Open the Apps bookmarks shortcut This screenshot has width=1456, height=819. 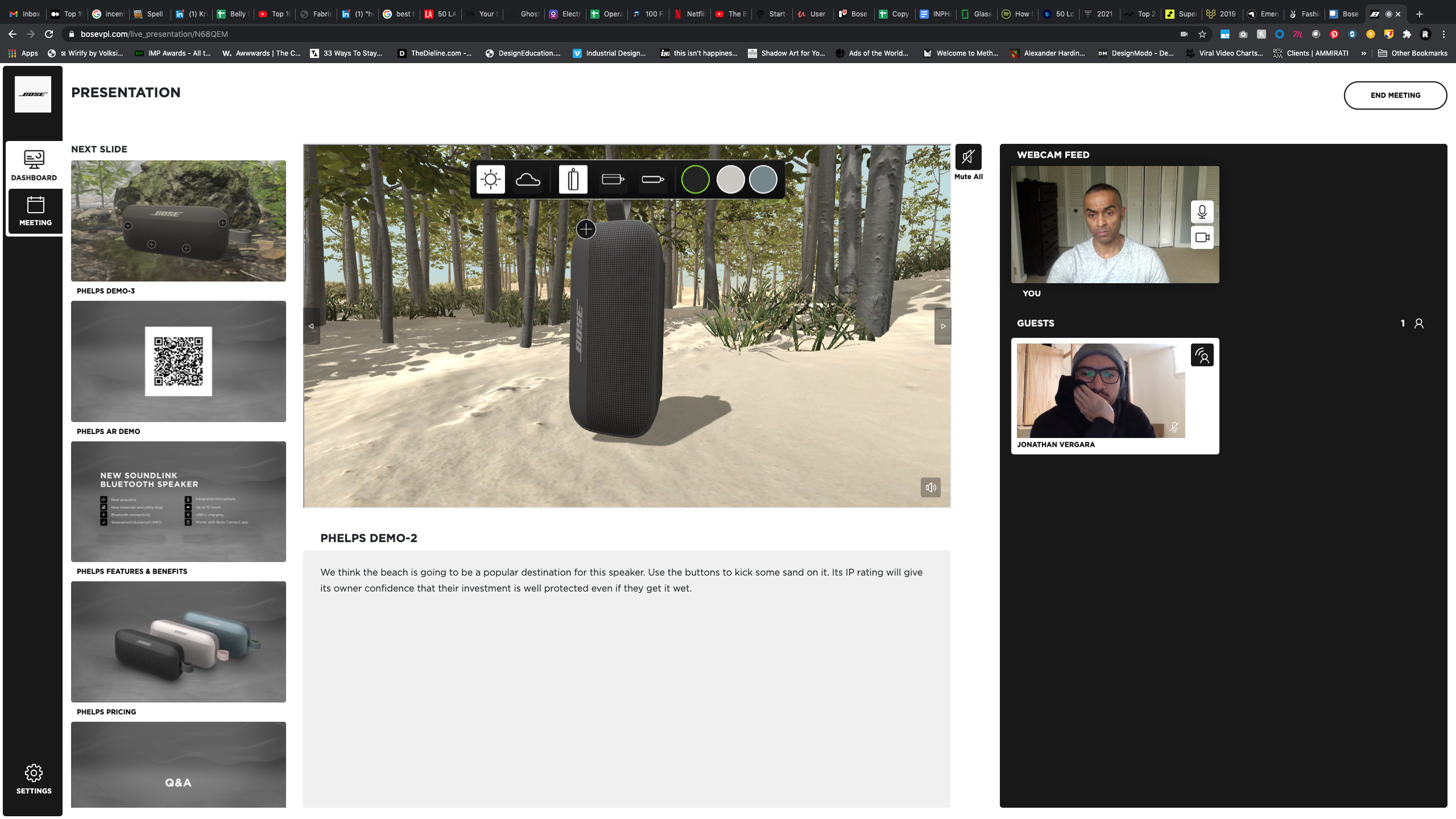(x=23, y=53)
